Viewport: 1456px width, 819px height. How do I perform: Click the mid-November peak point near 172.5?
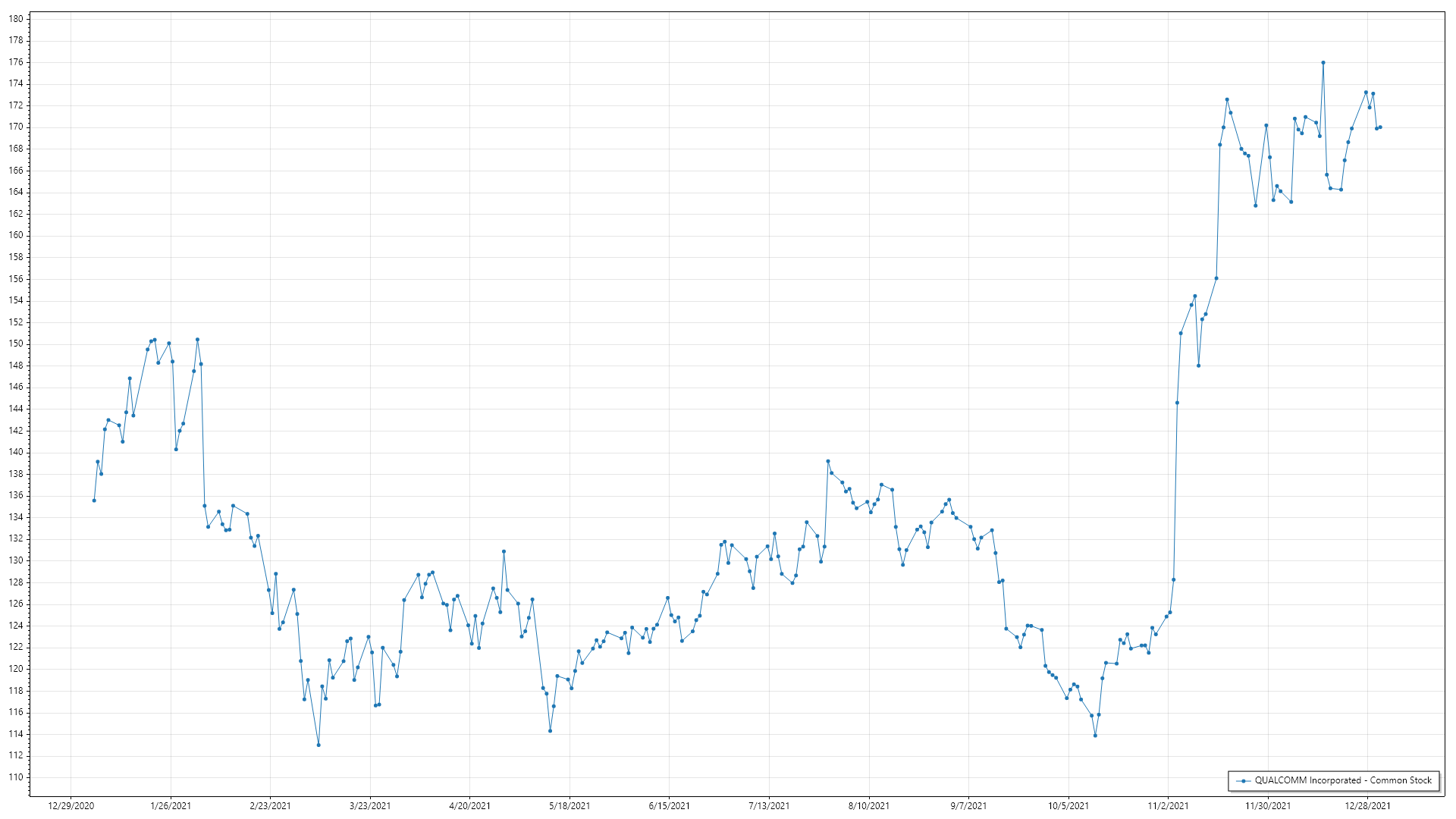point(1227,99)
